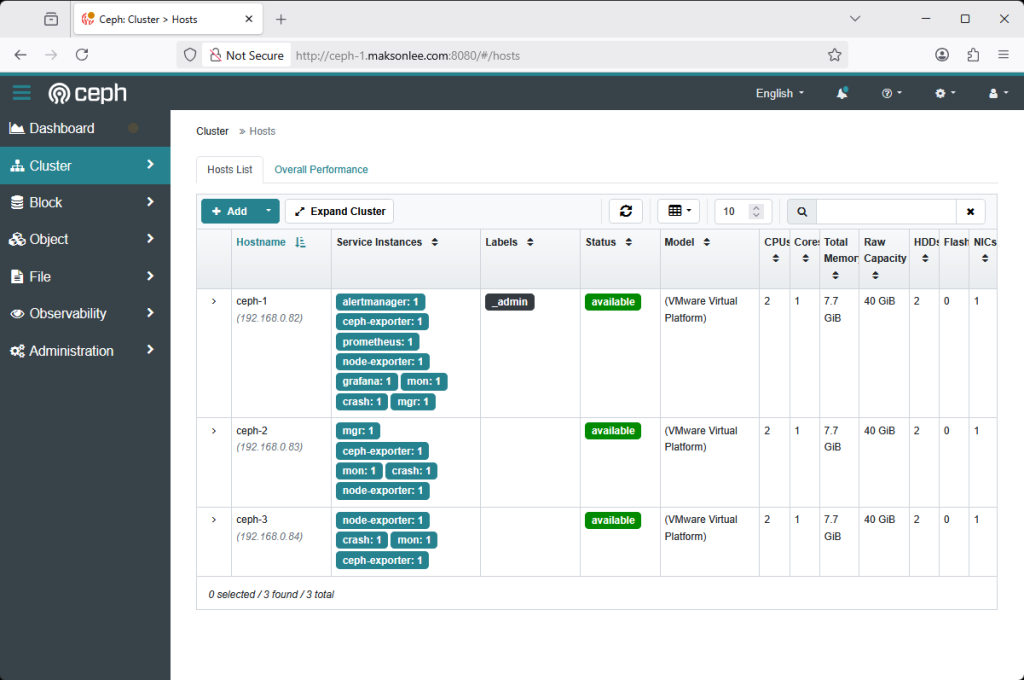
Task: Sort by Raw Capacity column
Action: (x=885, y=259)
